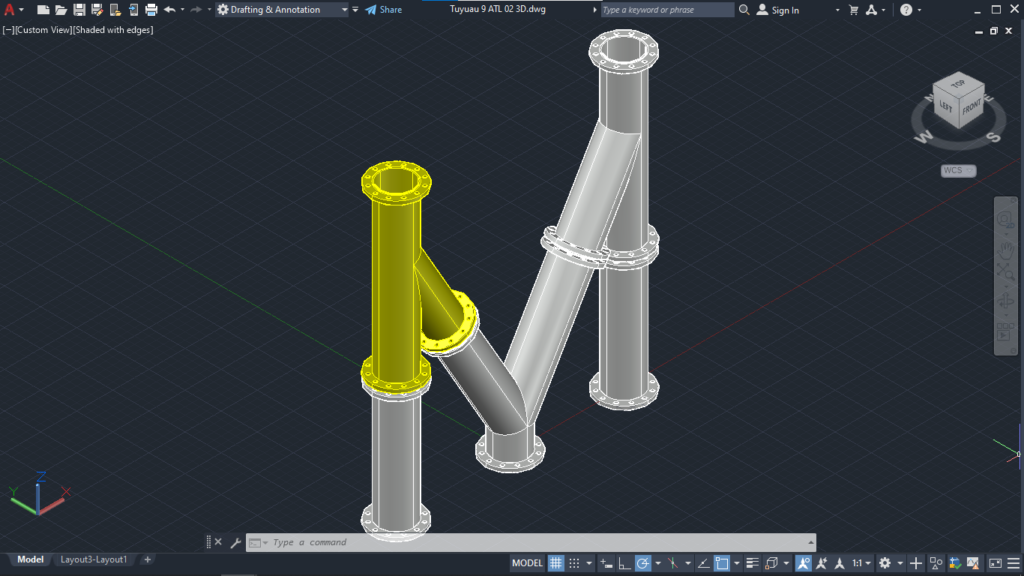Image resolution: width=1024 pixels, height=576 pixels.
Task: Expand the Undo history dropdown arrow
Action: pyautogui.click(x=182, y=10)
